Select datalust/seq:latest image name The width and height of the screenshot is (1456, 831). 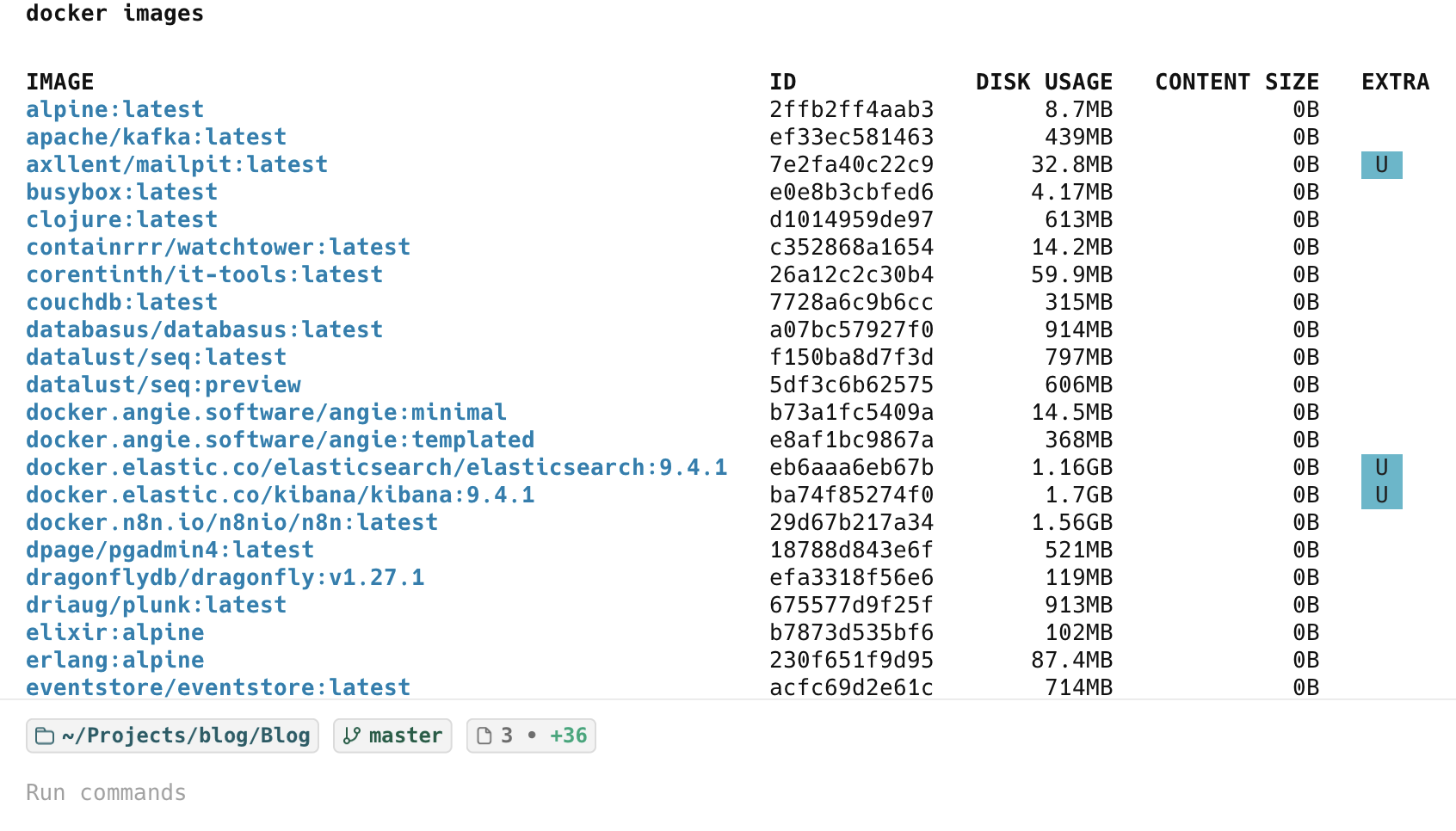(157, 358)
